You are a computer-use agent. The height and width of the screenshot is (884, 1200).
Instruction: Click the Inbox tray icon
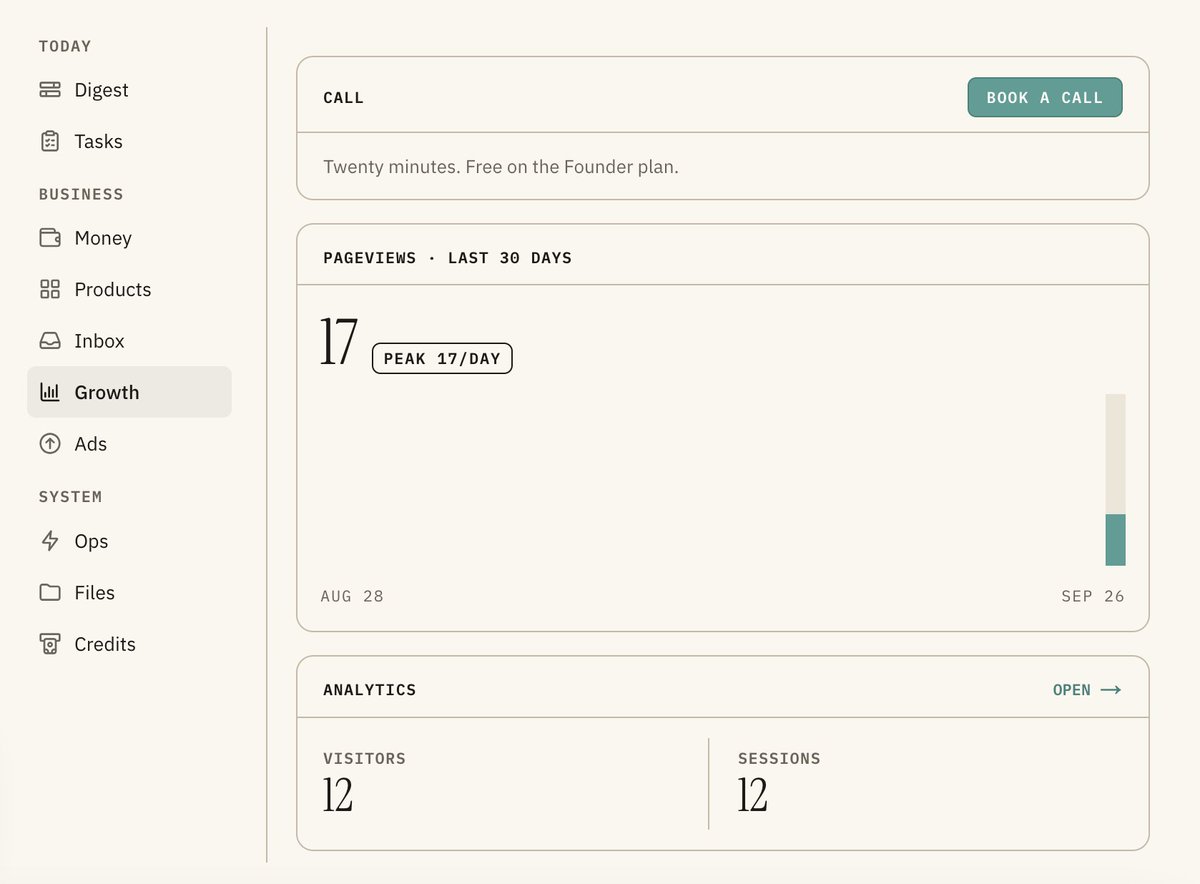50,341
